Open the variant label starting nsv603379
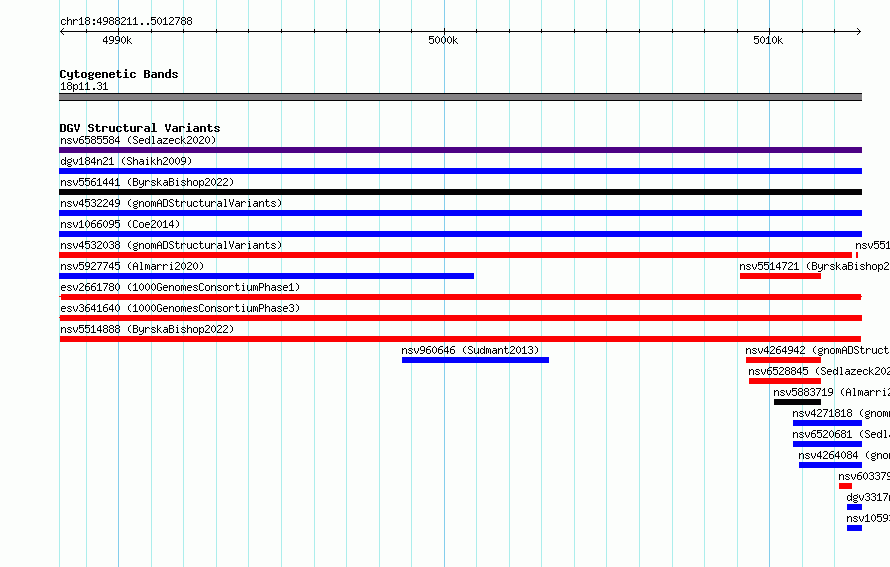The height and width of the screenshot is (567, 890). [864, 476]
